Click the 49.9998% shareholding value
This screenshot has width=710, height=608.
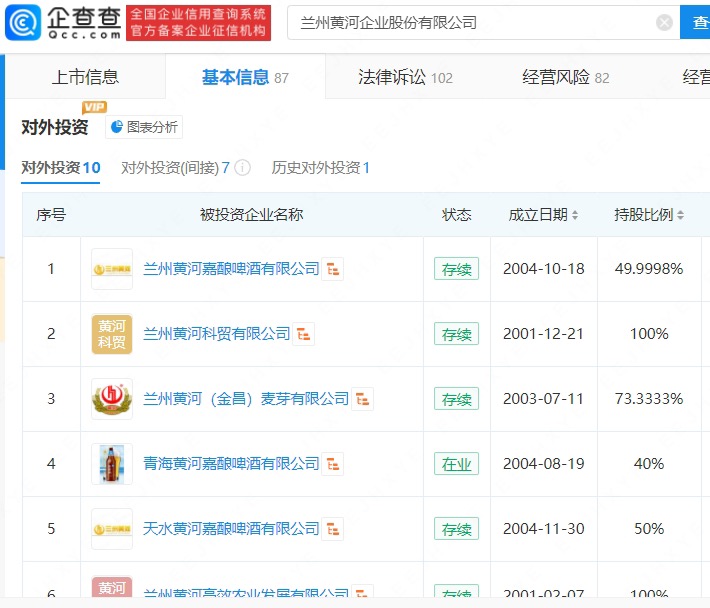(649, 269)
